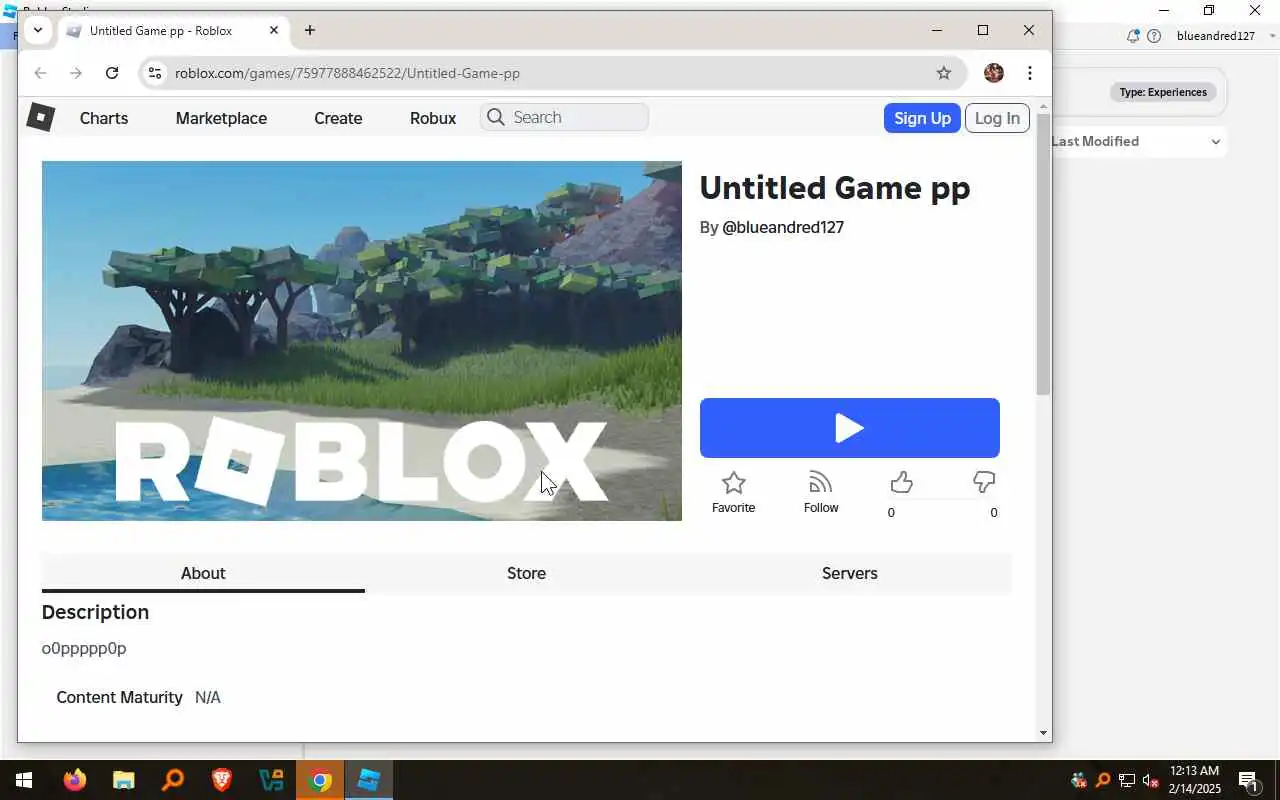The height and width of the screenshot is (800, 1280).
Task: Click the Roblox logo home icon
Action: [x=40, y=118]
